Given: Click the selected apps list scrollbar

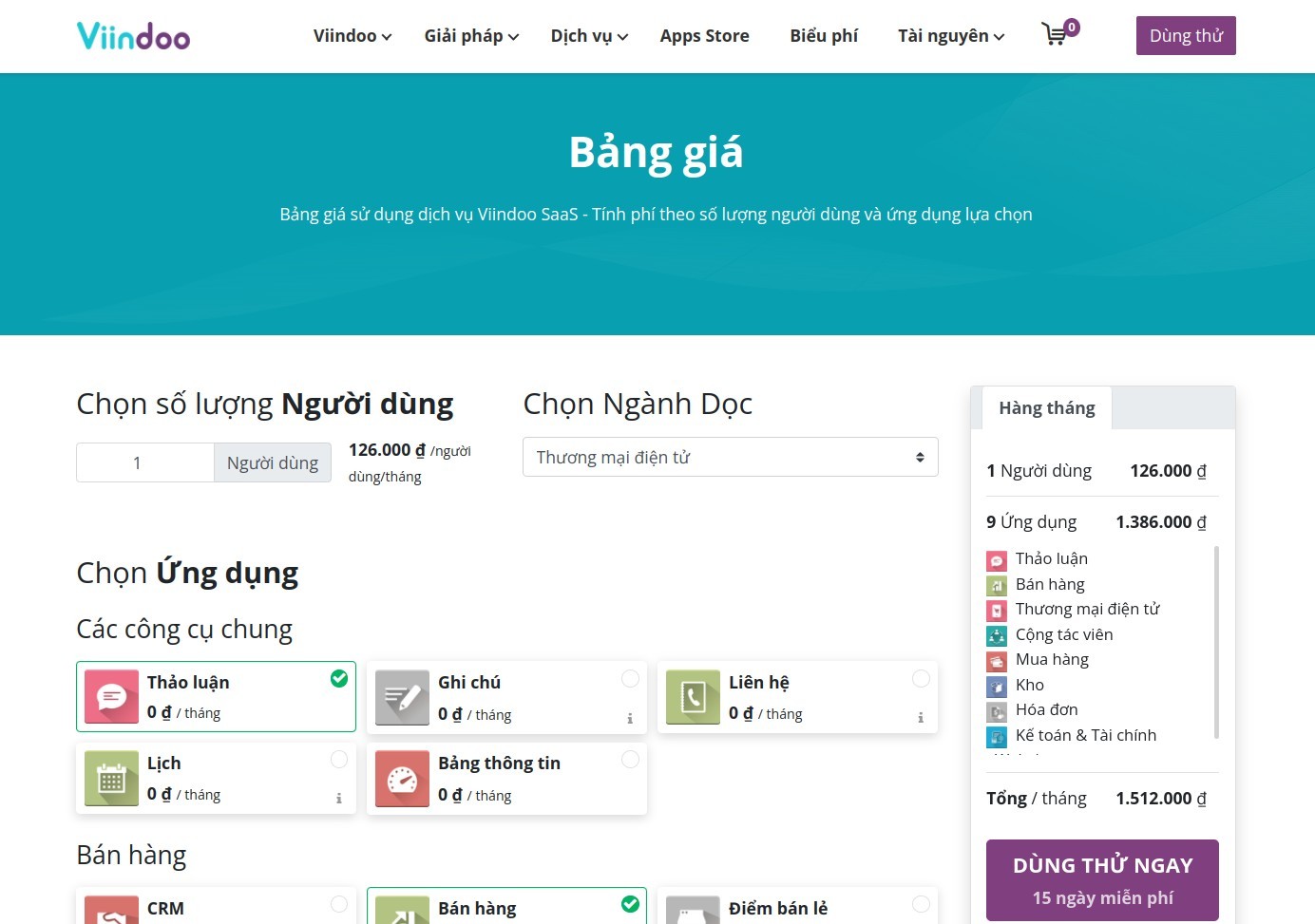Looking at the screenshot, I should 1216,643.
